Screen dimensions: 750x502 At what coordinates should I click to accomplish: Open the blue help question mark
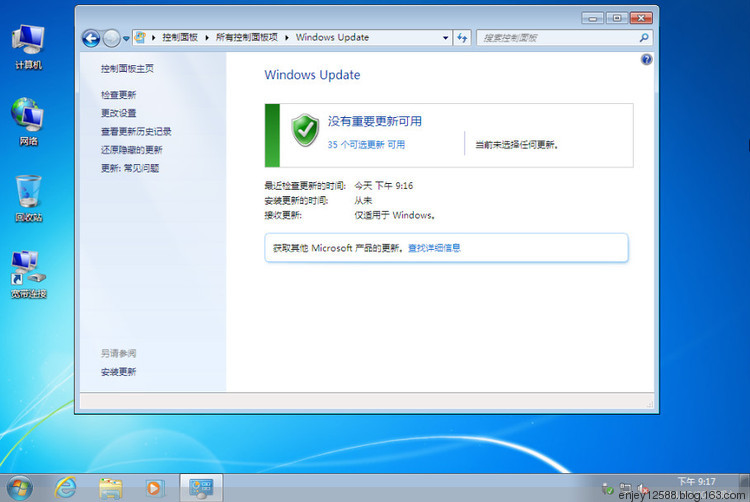(x=646, y=60)
